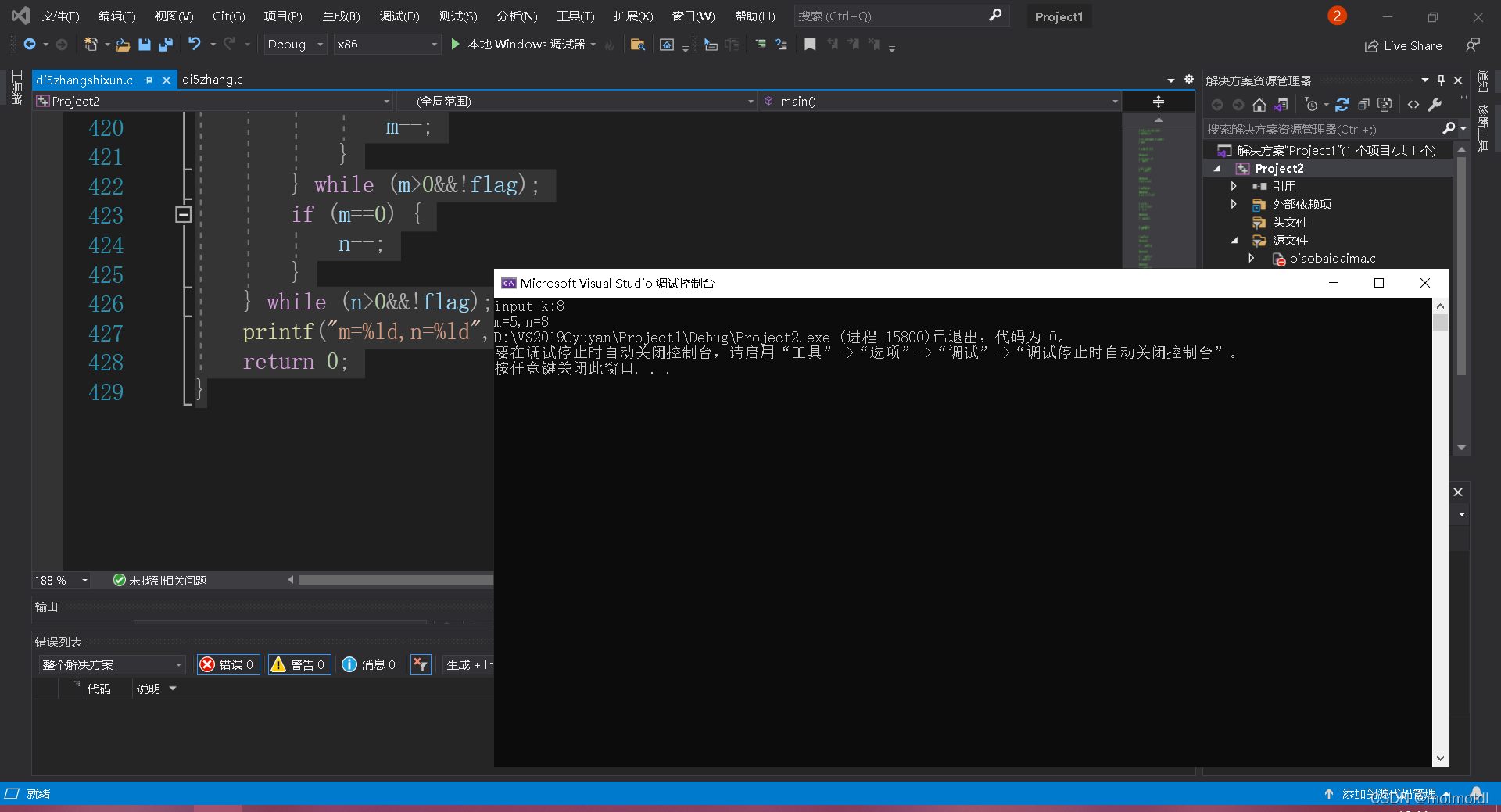Pin the di5zhangshixun.c editor tab

(148, 80)
